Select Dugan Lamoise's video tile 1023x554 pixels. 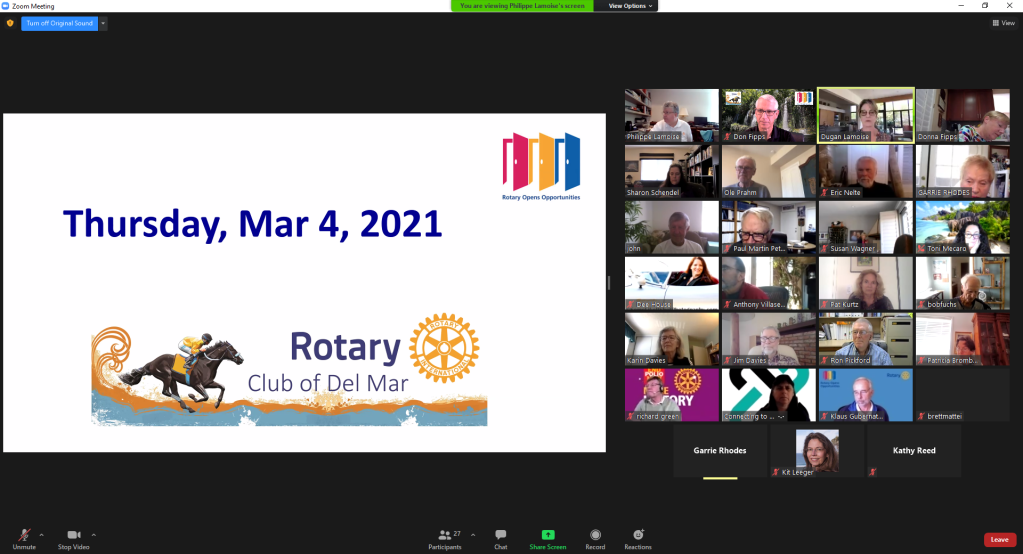coord(865,115)
